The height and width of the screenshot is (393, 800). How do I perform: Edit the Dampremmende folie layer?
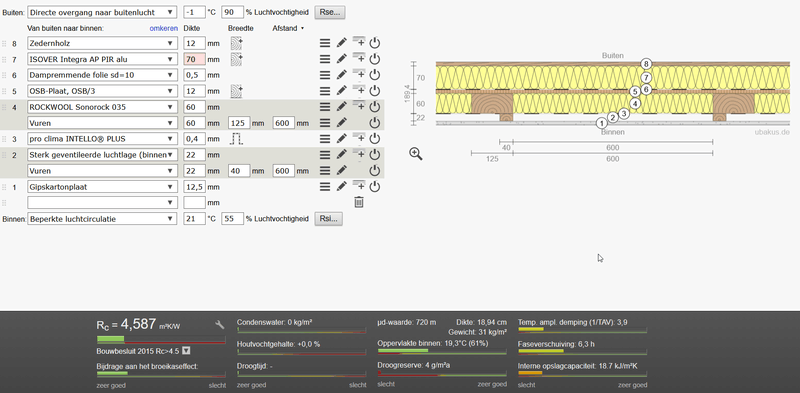point(342,75)
